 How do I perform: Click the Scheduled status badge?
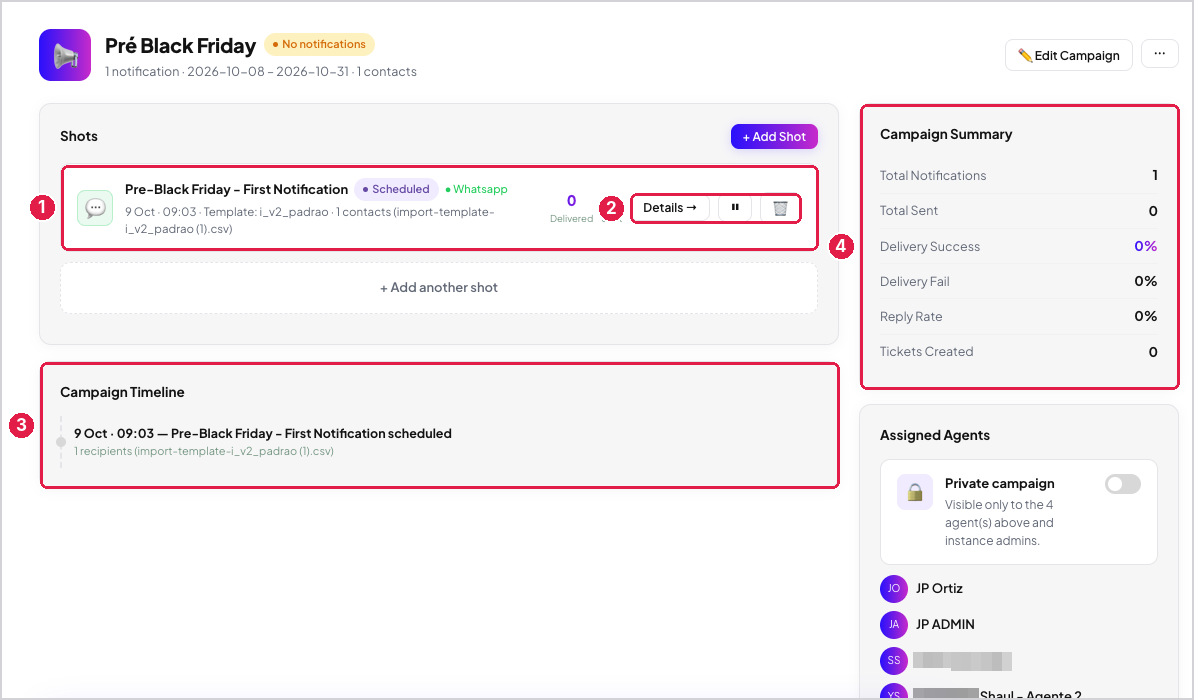coord(396,189)
